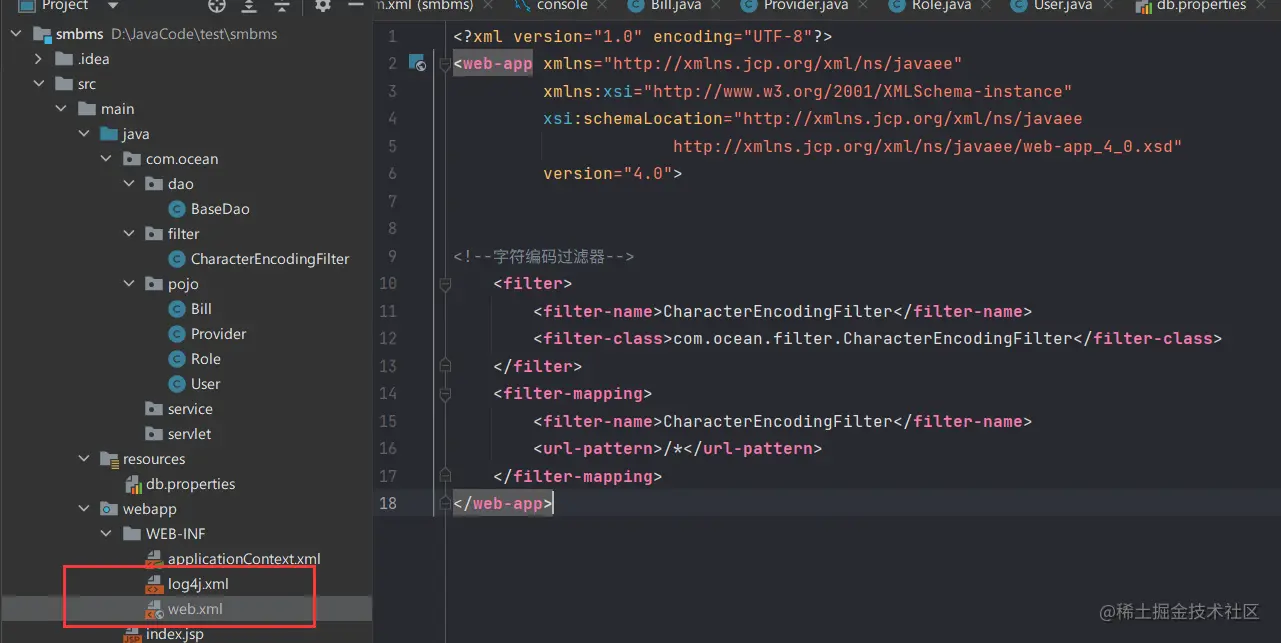
Task: Switch to the User.java tab
Action: (x=1061, y=6)
